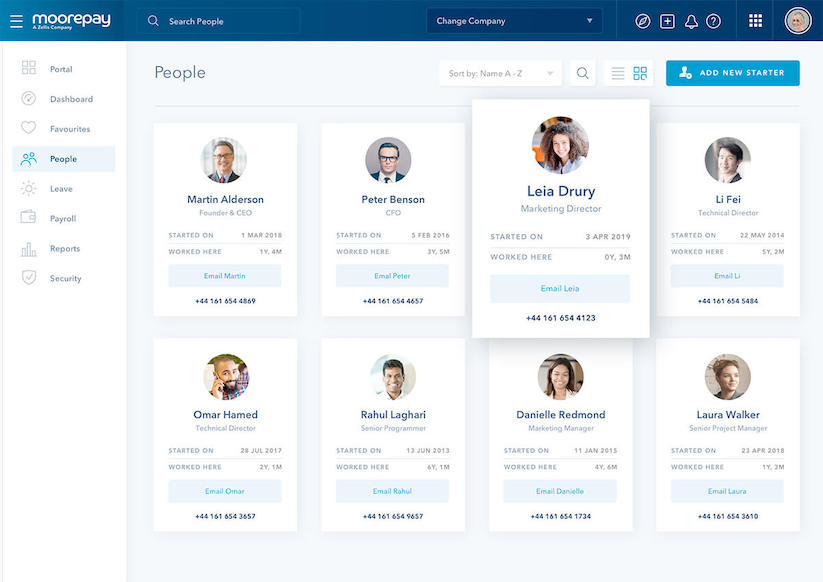Click the compass explore icon in header

(644, 21)
